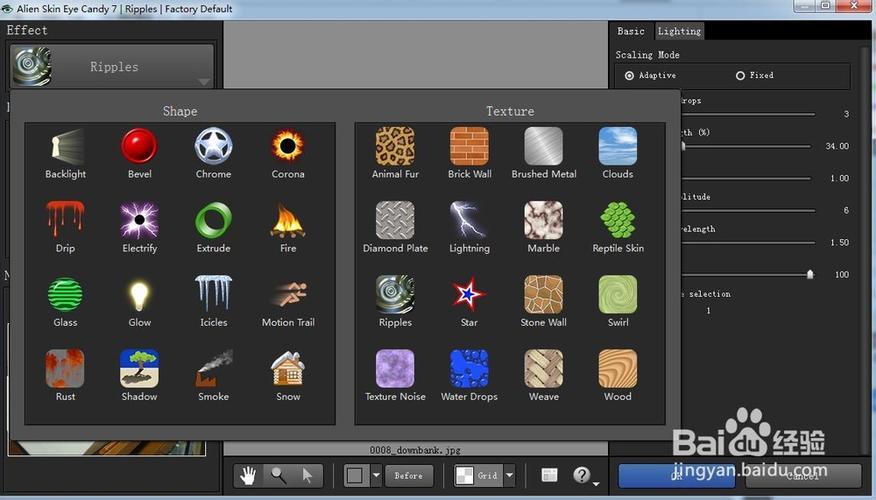Image resolution: width=876 pixels, height=500 pixels.
Task: Choose the Water Drops texture
Action: click(469, 376)
